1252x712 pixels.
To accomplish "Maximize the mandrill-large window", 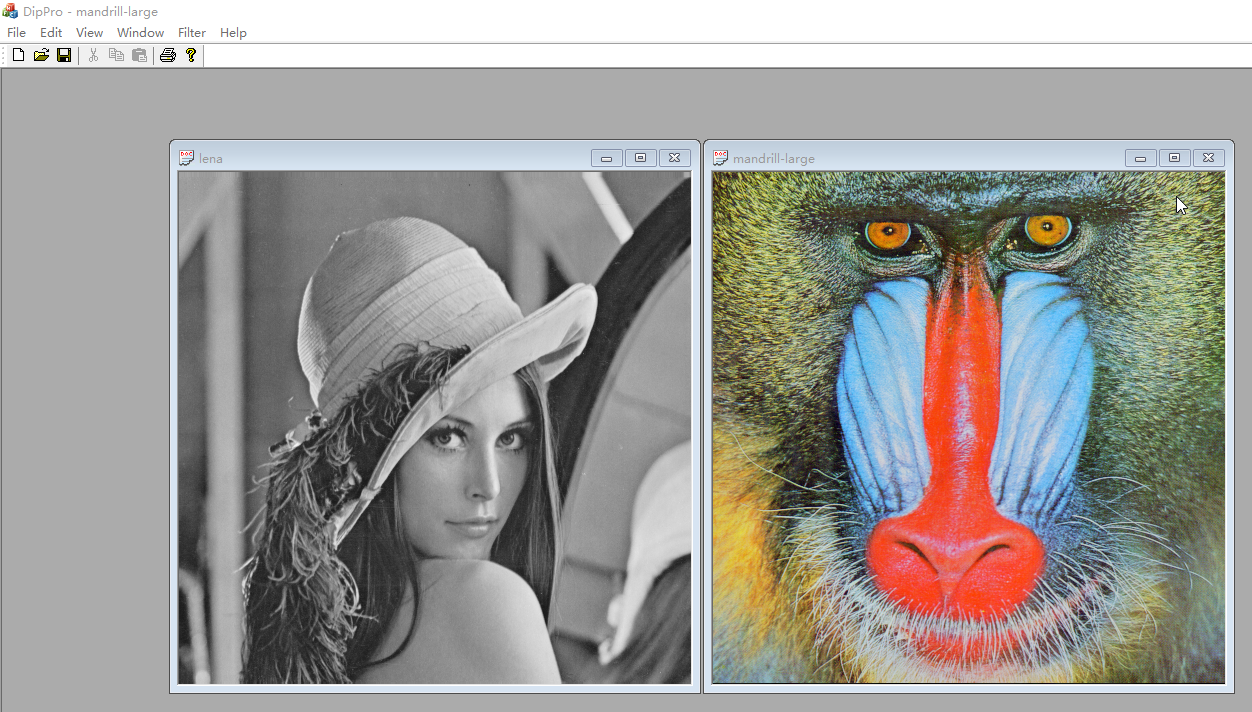I will click(1175, 158).
